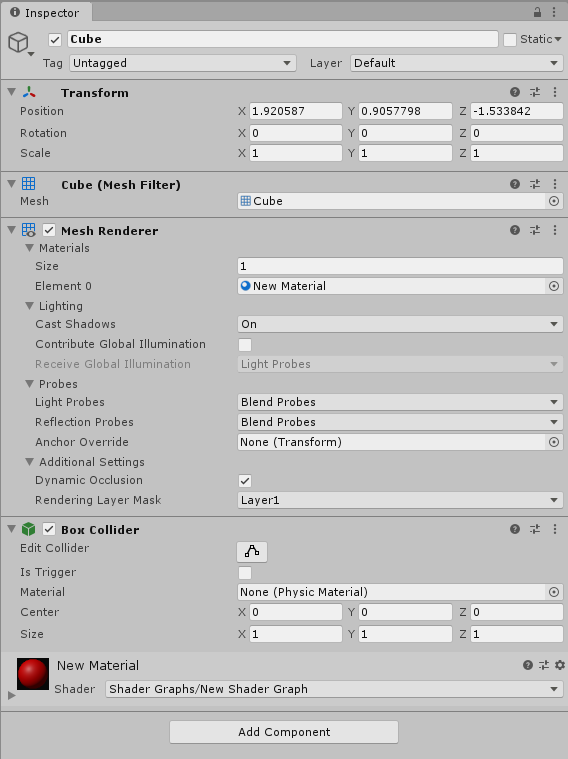Open New Material gear settings icon
The height and width of the screenshot is (759, 568).
[x=560, y=665]
